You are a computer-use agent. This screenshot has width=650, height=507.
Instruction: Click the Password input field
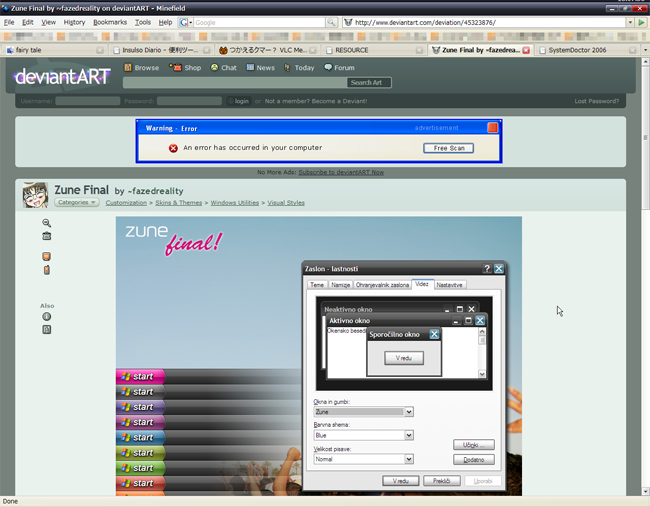pos(189,101)
